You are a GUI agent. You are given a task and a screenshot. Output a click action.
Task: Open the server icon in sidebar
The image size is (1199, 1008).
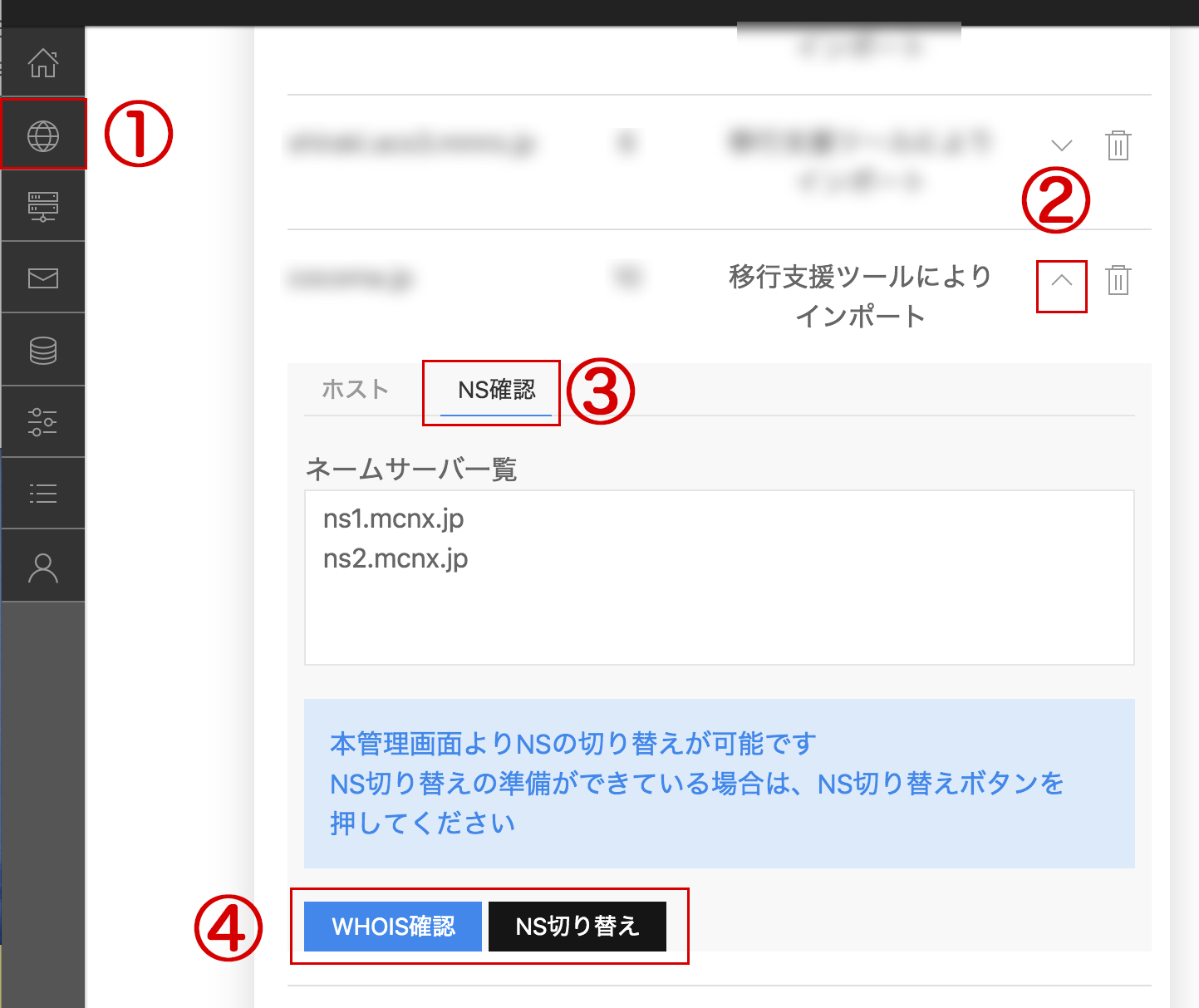coord(43,206)
